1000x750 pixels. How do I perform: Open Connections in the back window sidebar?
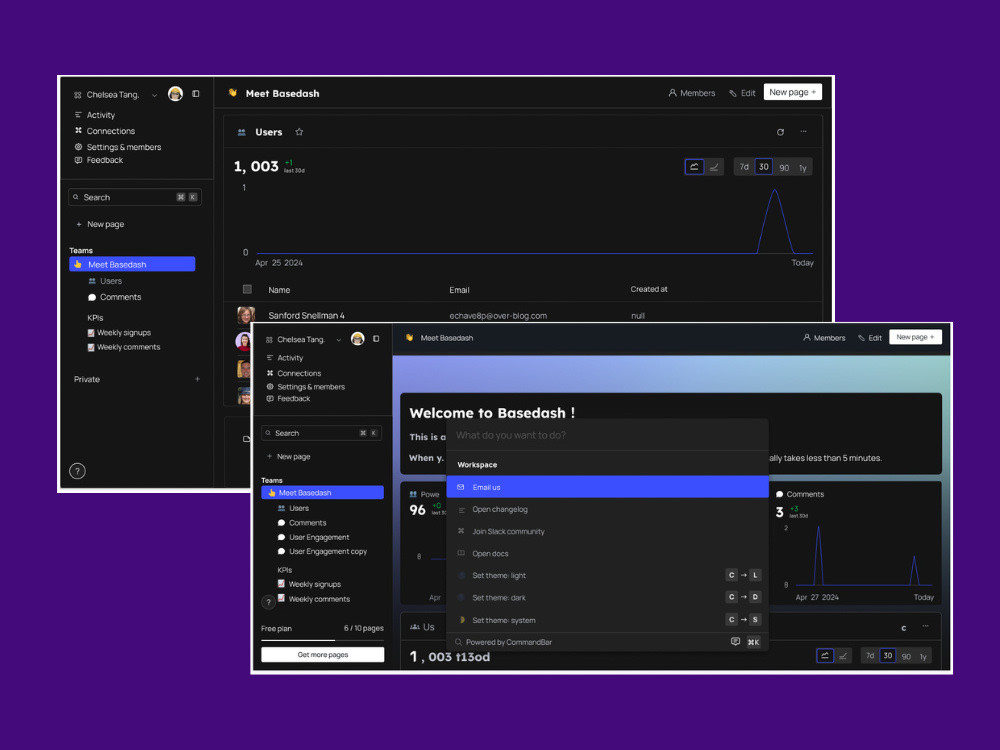(105, 131)
